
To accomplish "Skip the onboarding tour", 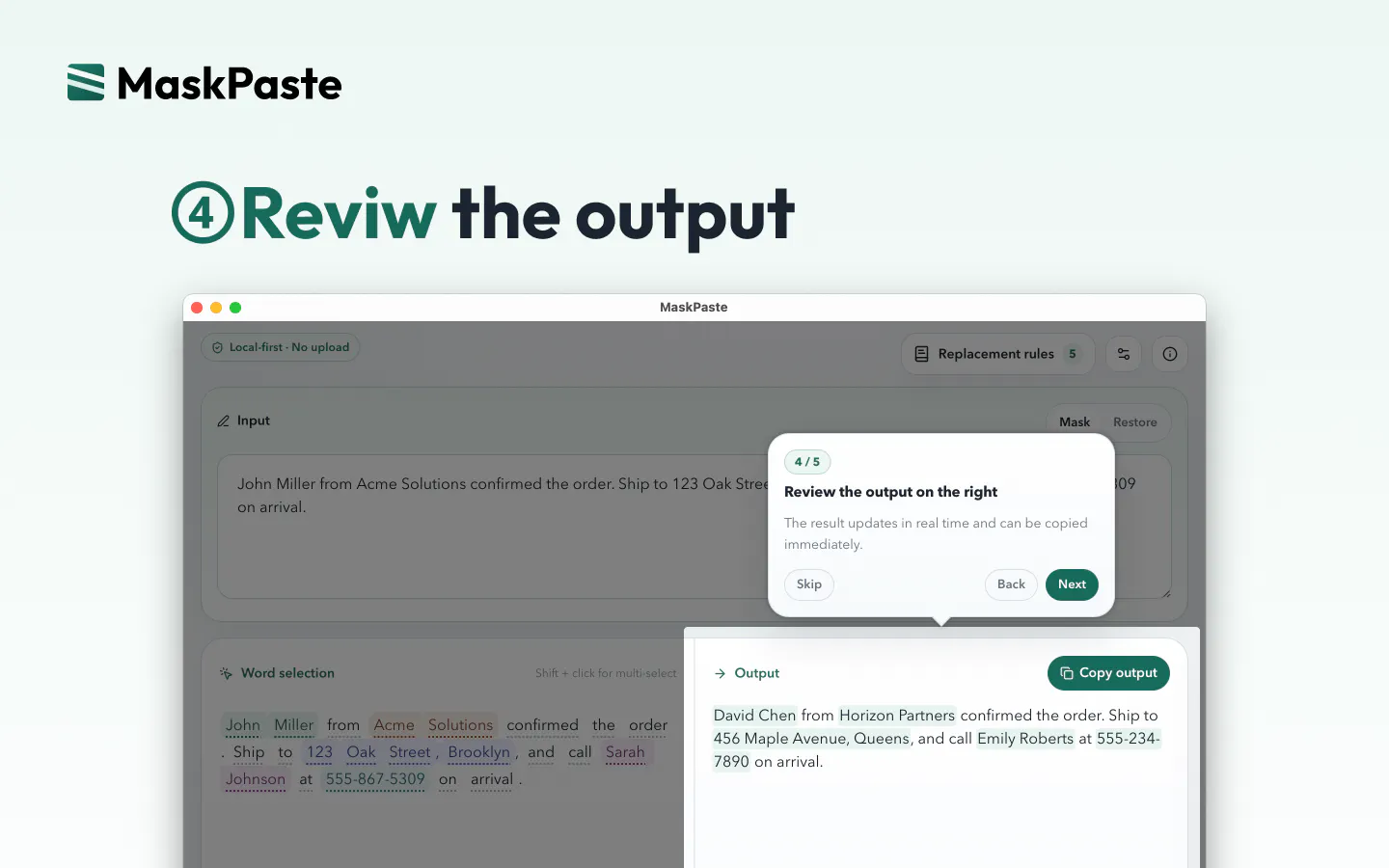I will (809, 584).
